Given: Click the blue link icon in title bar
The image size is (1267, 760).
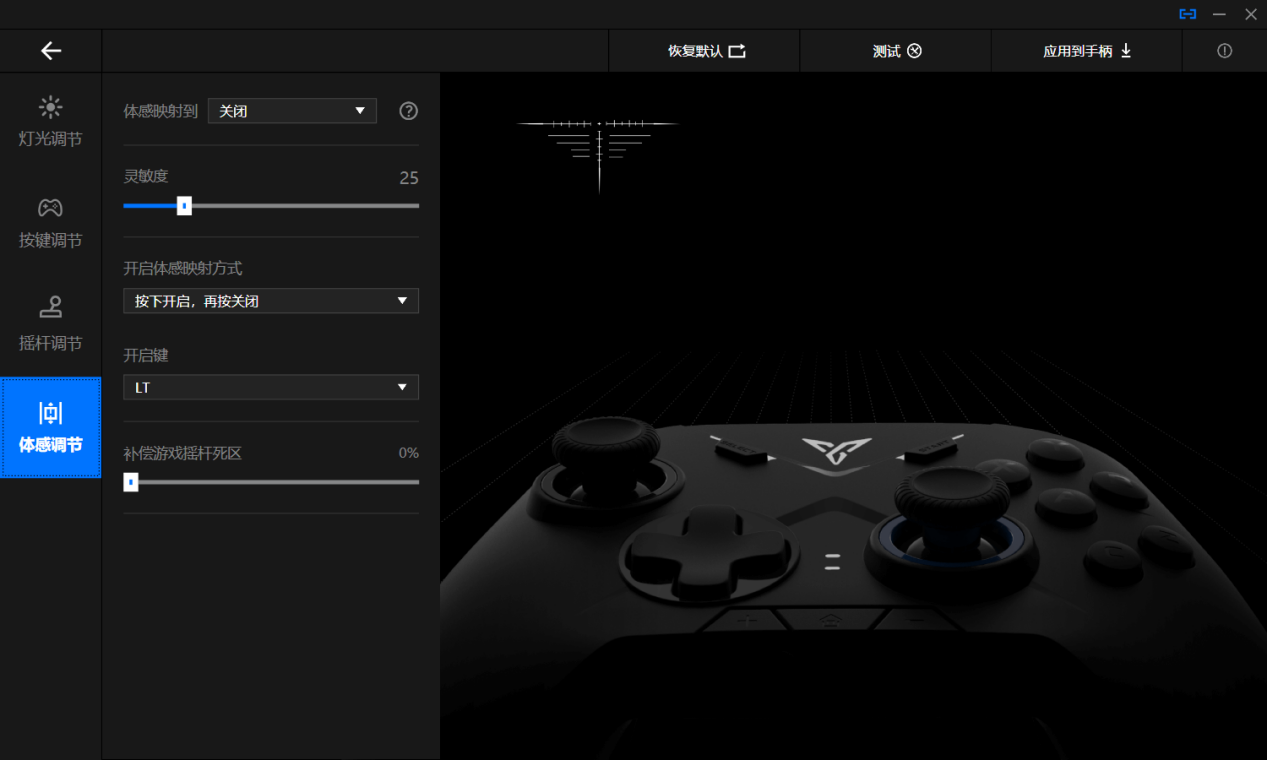Looking at the screenshot, I should (1187, 14).
